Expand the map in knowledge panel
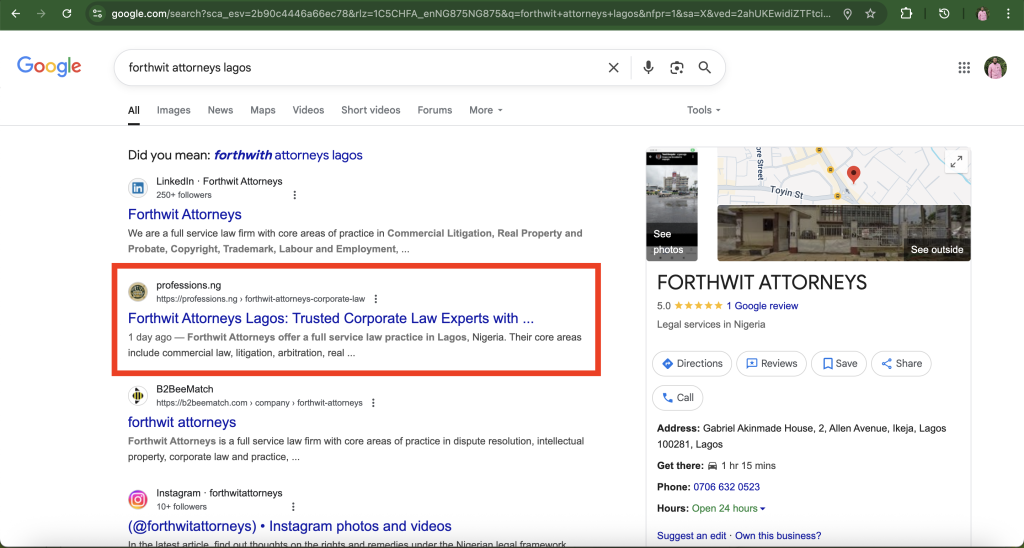 click(956, 162)
